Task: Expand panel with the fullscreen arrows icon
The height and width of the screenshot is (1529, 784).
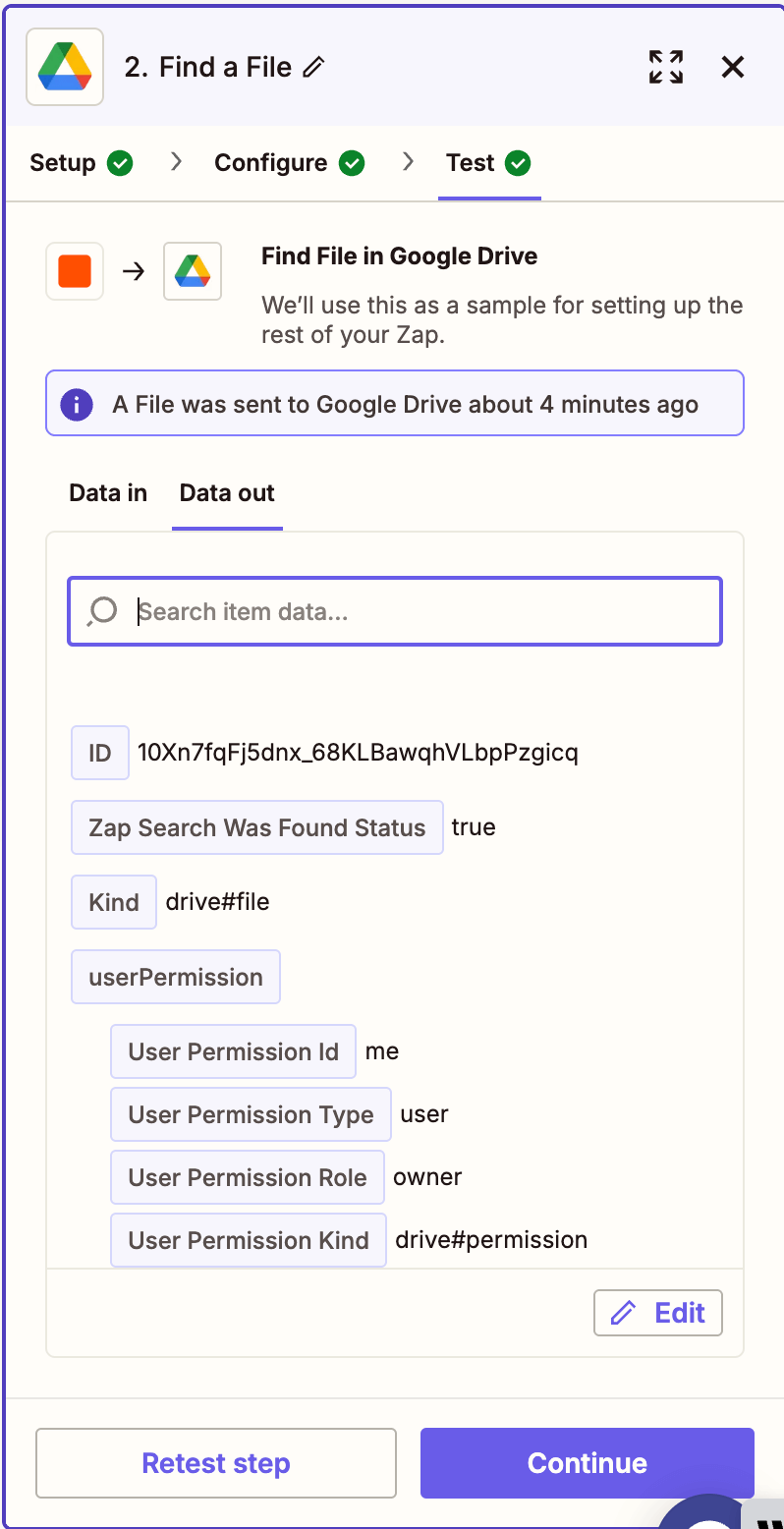Action: 665,67
